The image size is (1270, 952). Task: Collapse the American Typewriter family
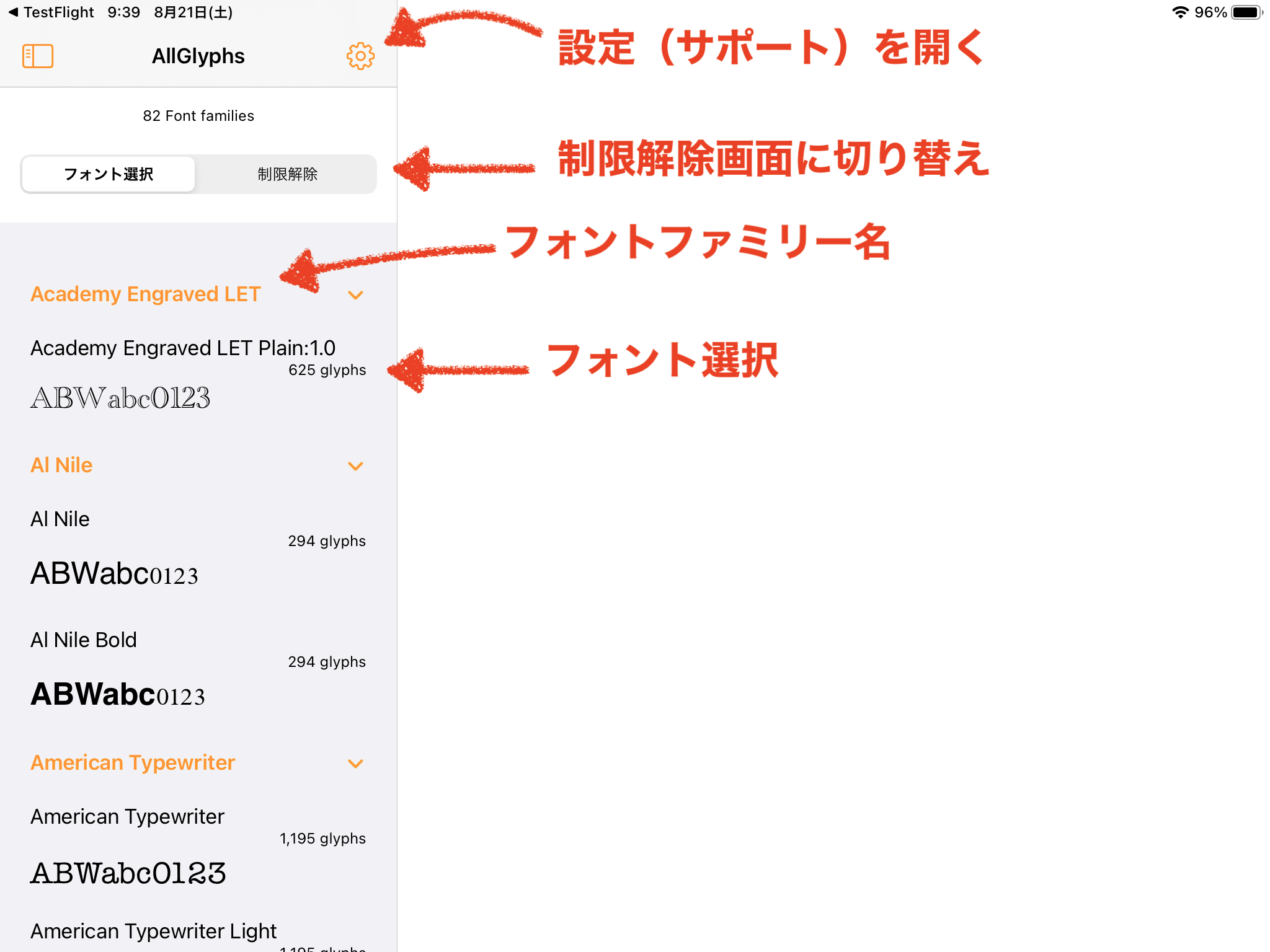[356, 763]
